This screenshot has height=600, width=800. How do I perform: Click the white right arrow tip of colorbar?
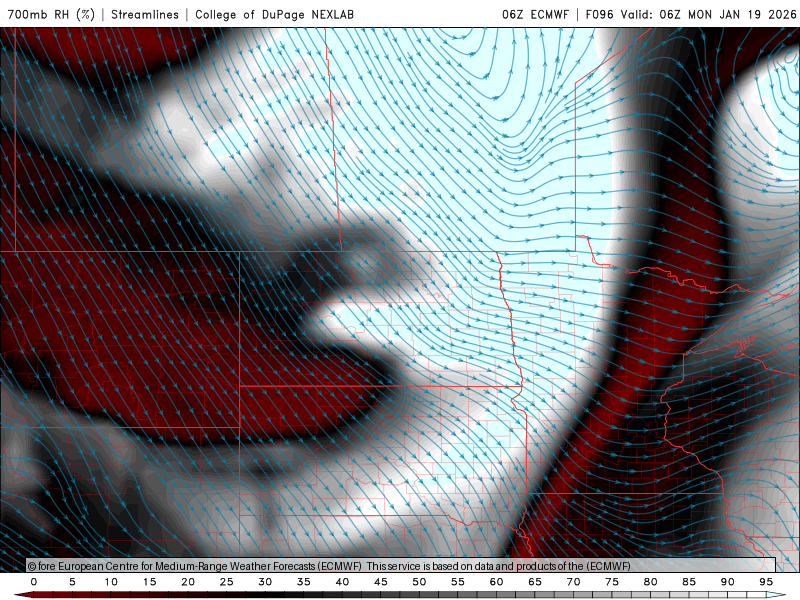776,595
